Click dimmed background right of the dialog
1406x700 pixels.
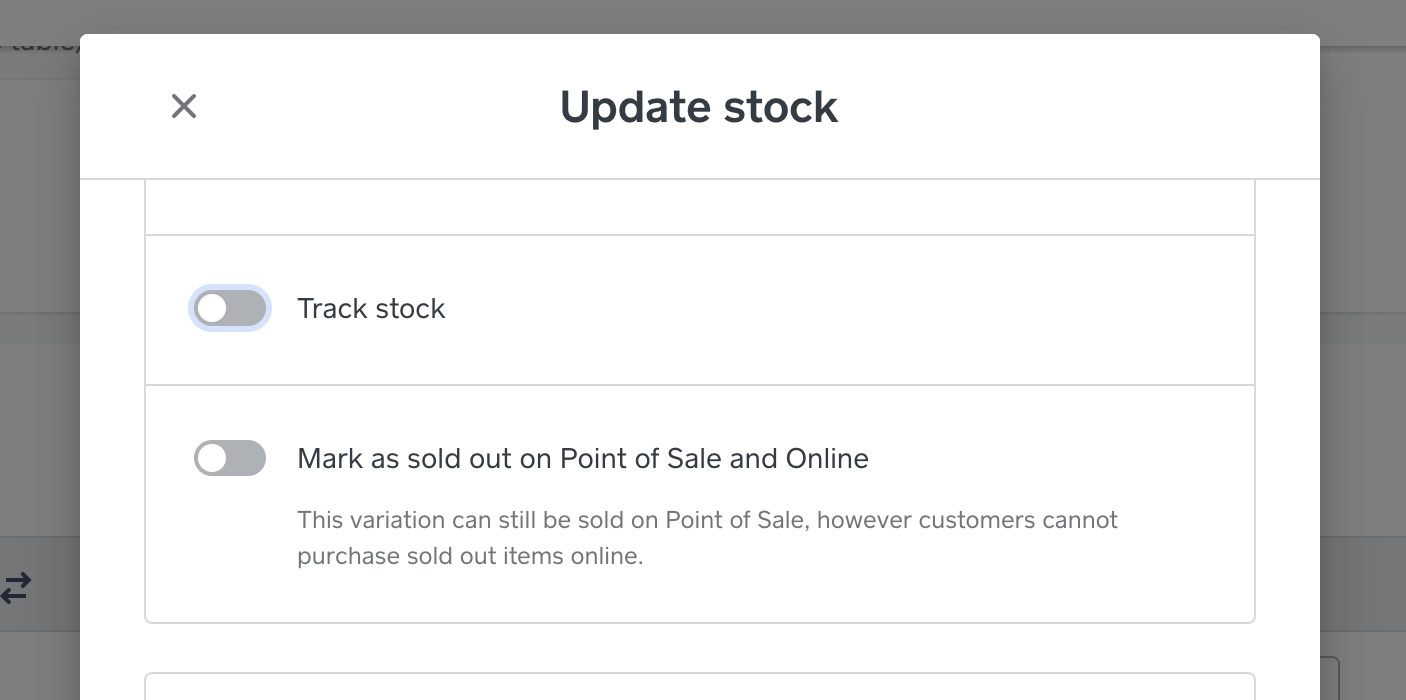tap(1362, 420)
